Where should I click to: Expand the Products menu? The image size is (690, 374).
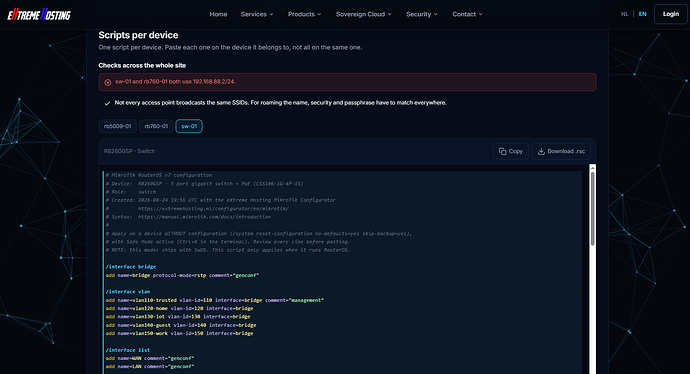point(305,15)
